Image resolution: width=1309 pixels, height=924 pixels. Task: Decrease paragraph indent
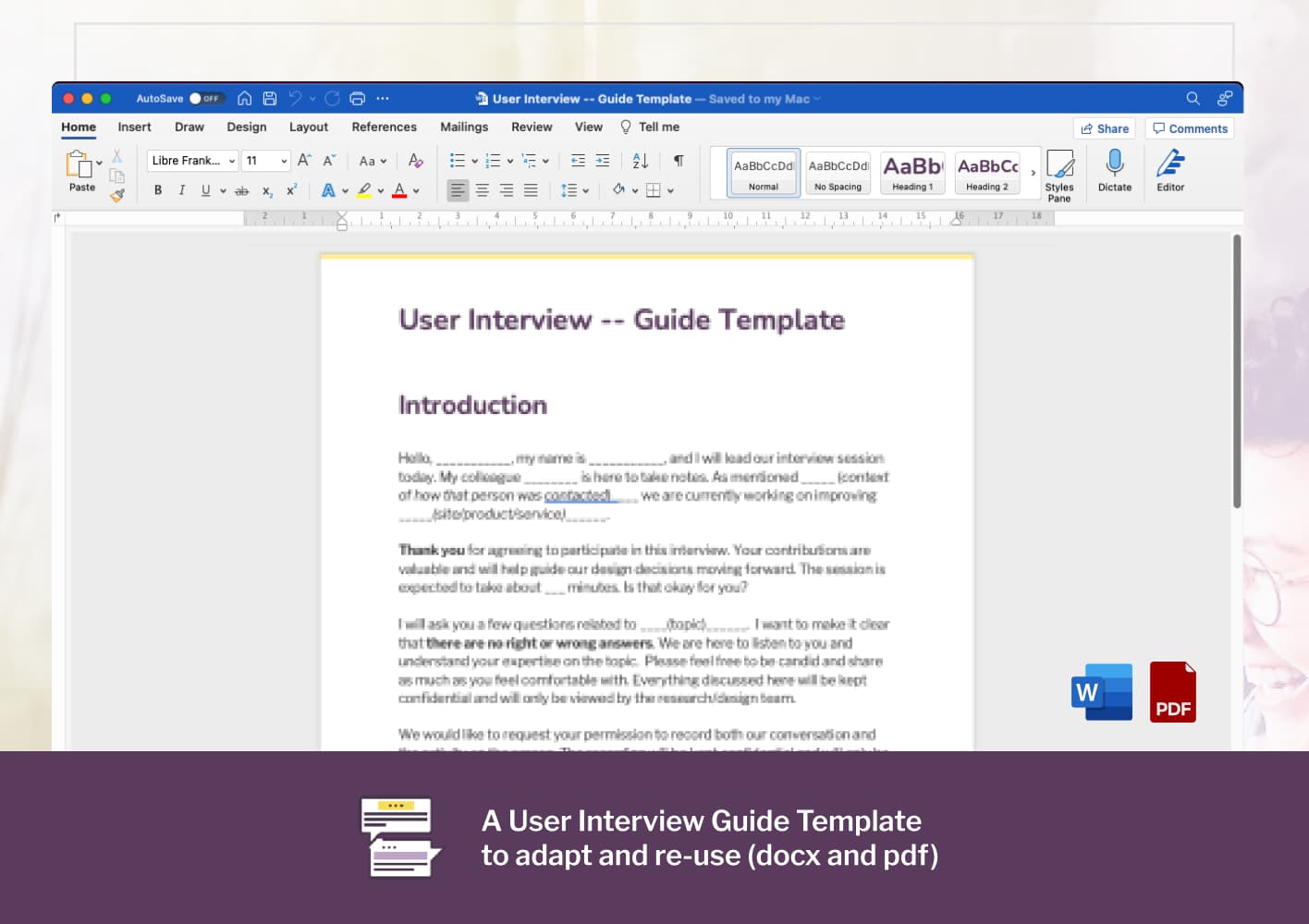tap(579, 161)
